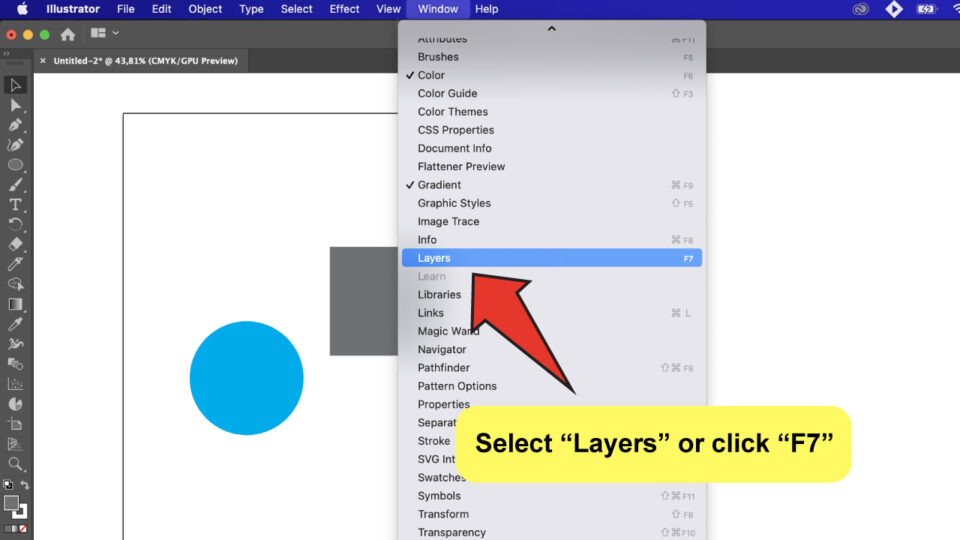960x540 pixels.
Task: Select the Curvature tool
Action: [x=15, y=145]
